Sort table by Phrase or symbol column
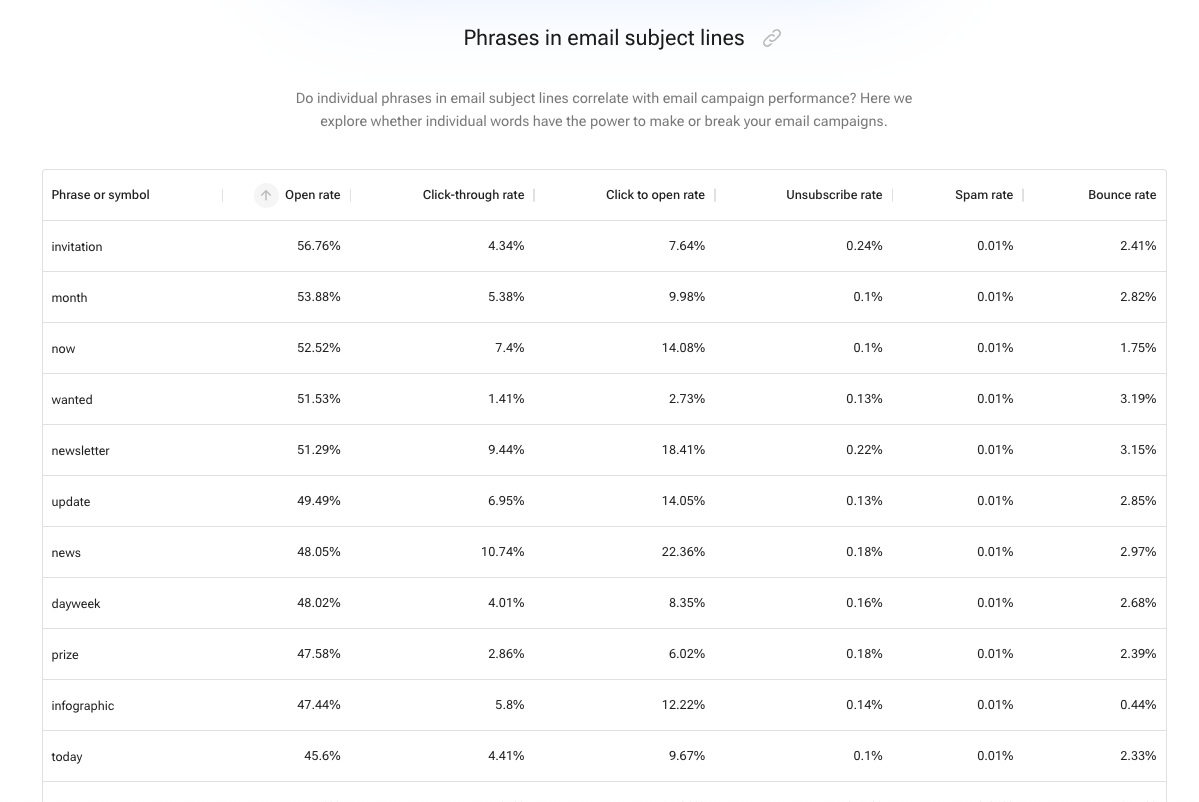 [100, 195]
